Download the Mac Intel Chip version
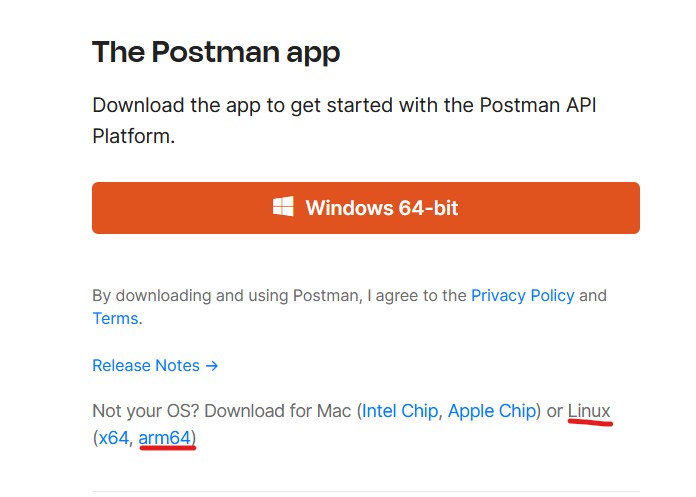696x497 pixels. click(x=400, y=411)
